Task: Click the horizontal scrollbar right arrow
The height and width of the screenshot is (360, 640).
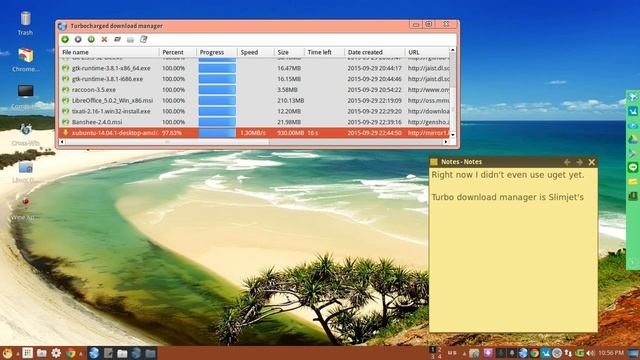Action: pyautogui.click(x=445, y=142)
